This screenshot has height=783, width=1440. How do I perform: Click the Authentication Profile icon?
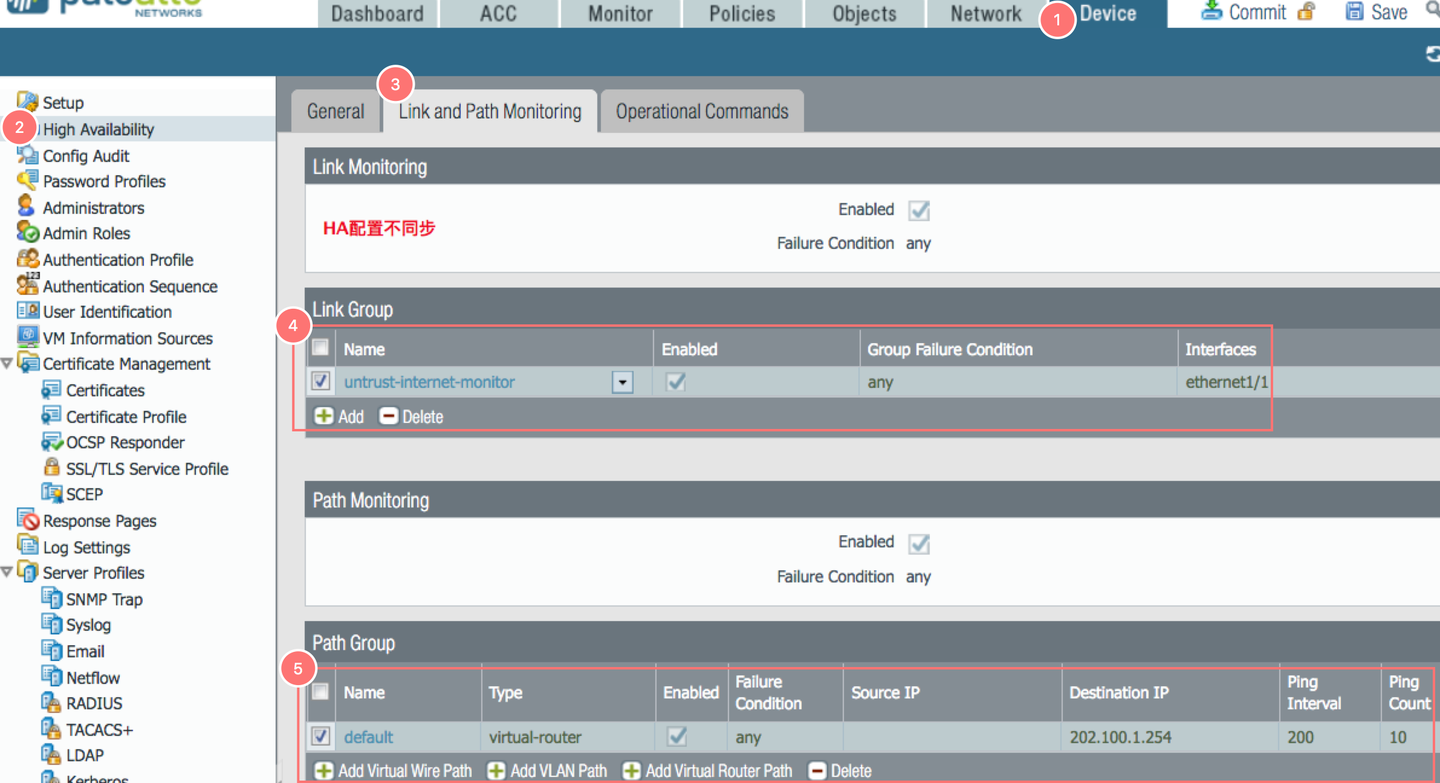tap(28, 259)
